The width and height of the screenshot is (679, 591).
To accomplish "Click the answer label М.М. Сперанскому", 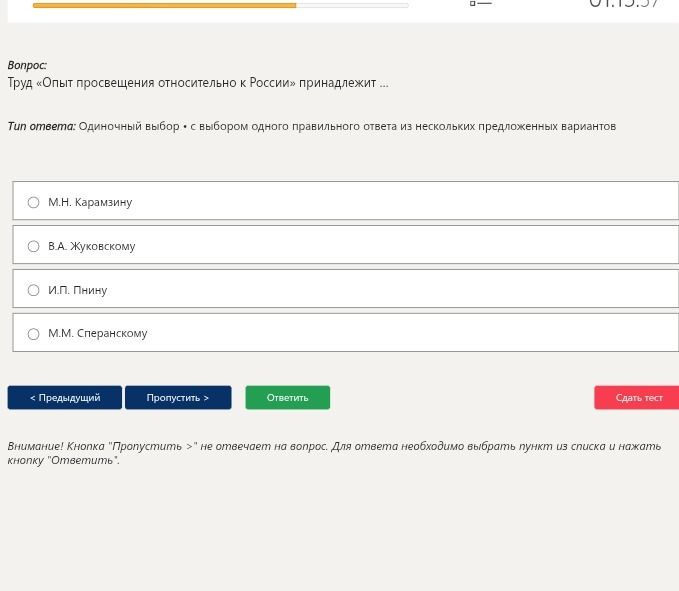I will click(98, 333).
